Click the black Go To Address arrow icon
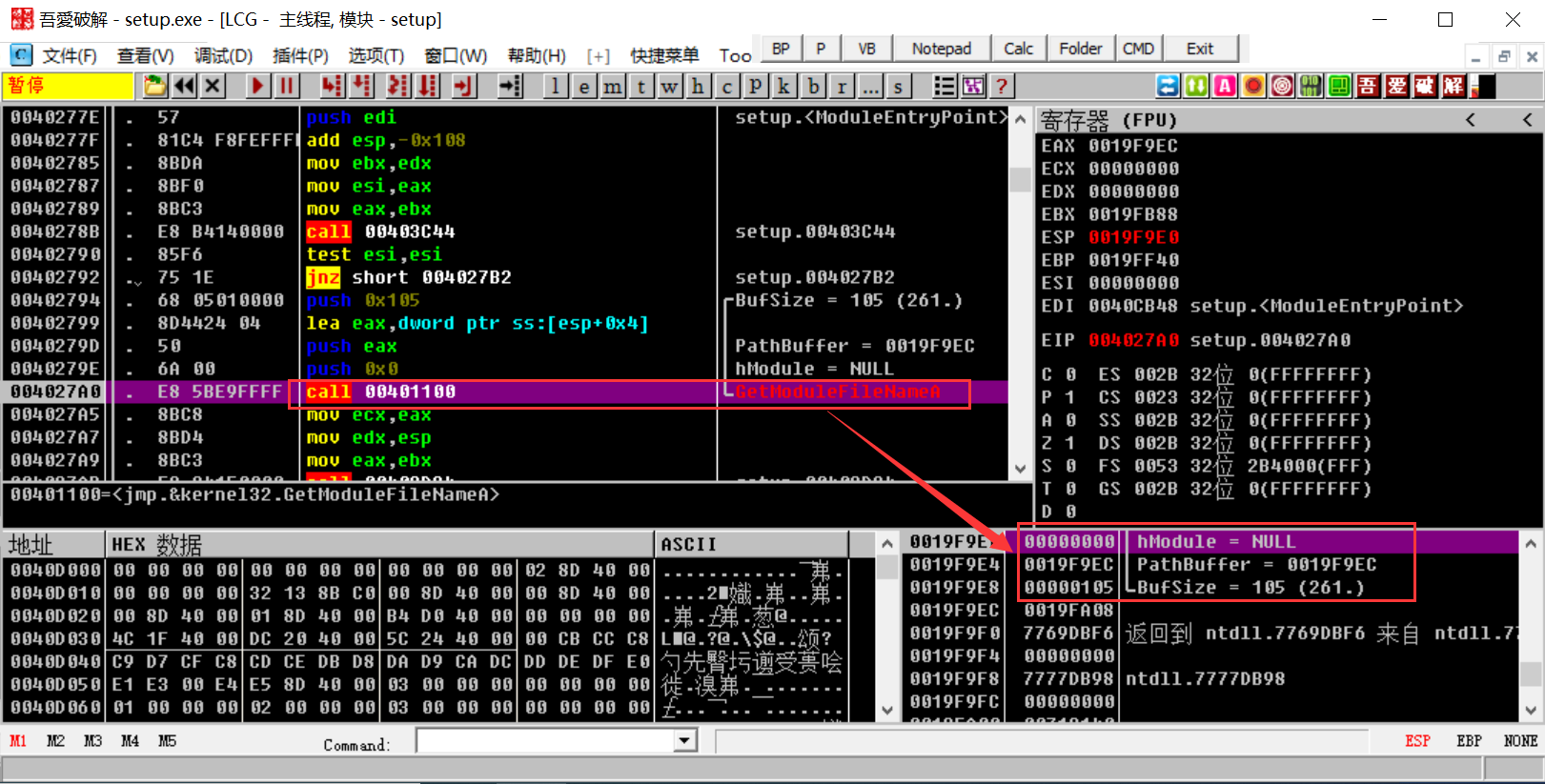Viewport: 1545px width, 784px height. pyautogui.click(x=511, y=87)
